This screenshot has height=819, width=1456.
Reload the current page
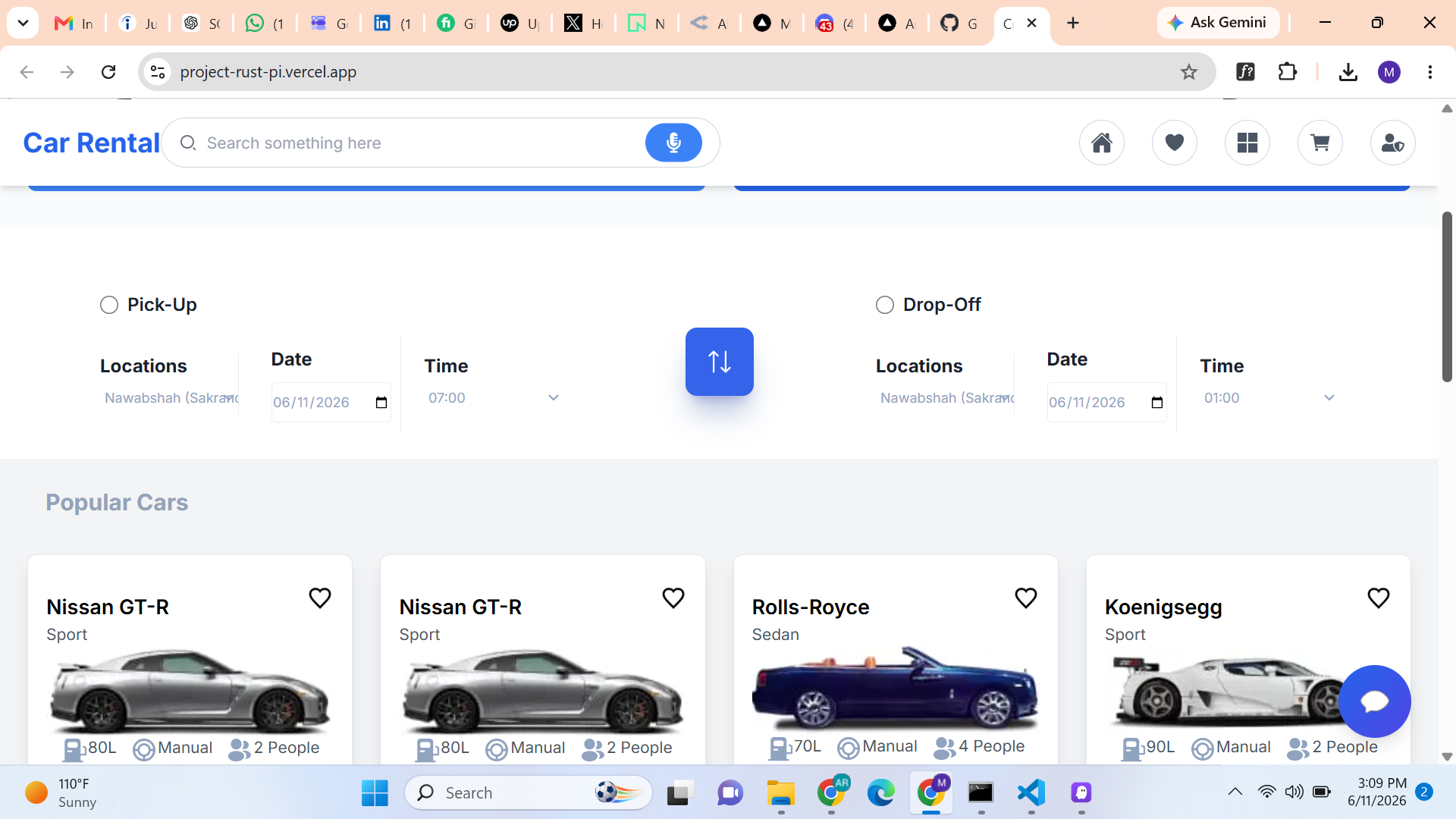click(108, 72)
